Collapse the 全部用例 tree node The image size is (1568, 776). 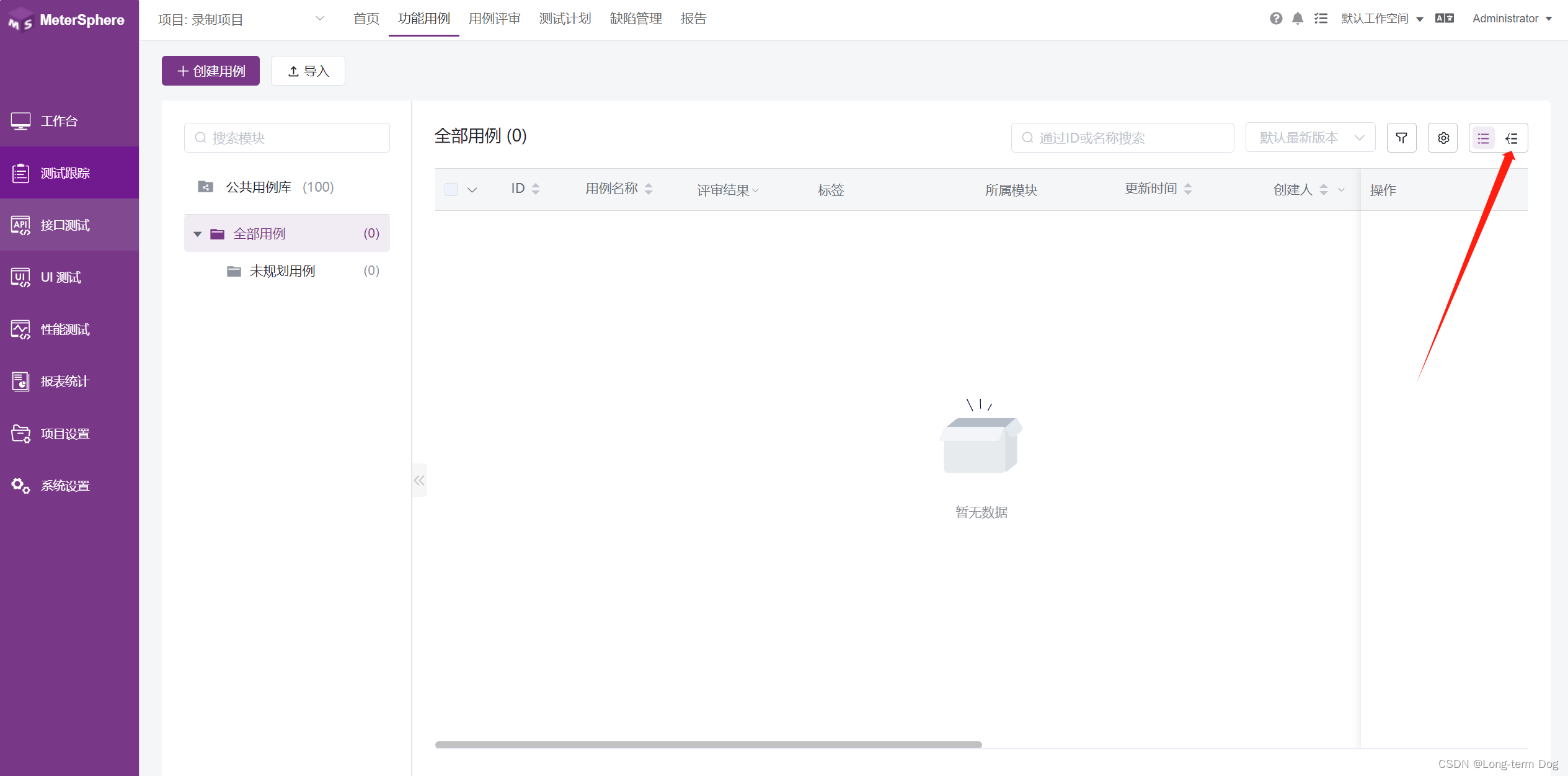coord(198,234)
